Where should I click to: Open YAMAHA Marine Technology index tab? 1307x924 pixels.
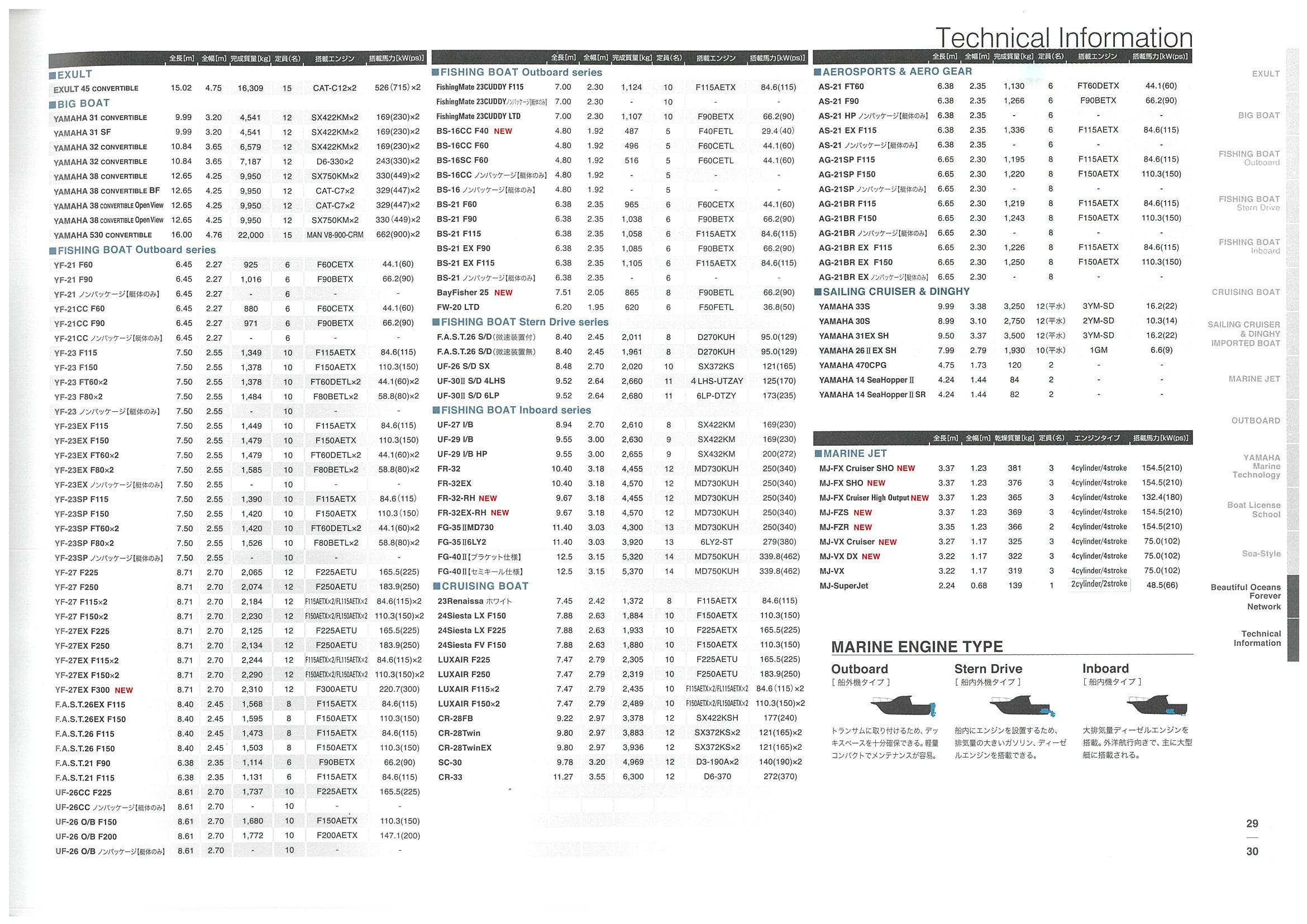pyautogui.click(x=1256, y=466)
